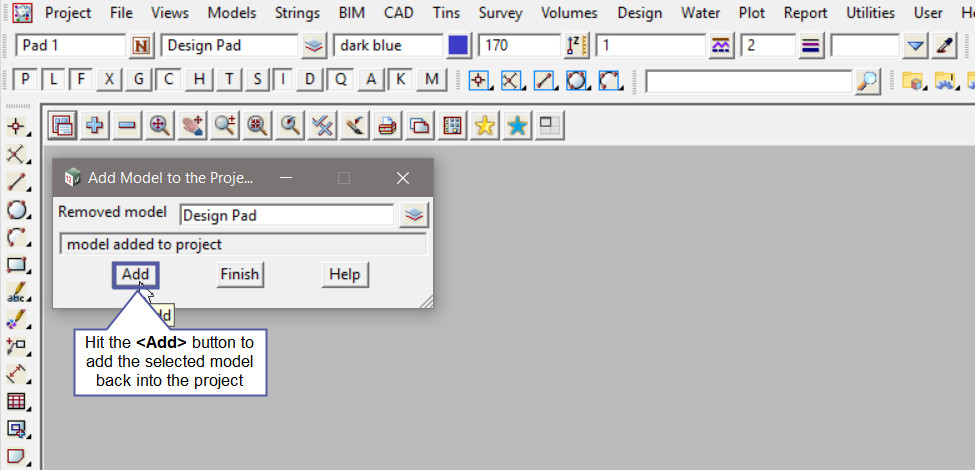The image size is (975, 470).
Task: Open model list beside Removed model field
Action: (x=414, y=214)
